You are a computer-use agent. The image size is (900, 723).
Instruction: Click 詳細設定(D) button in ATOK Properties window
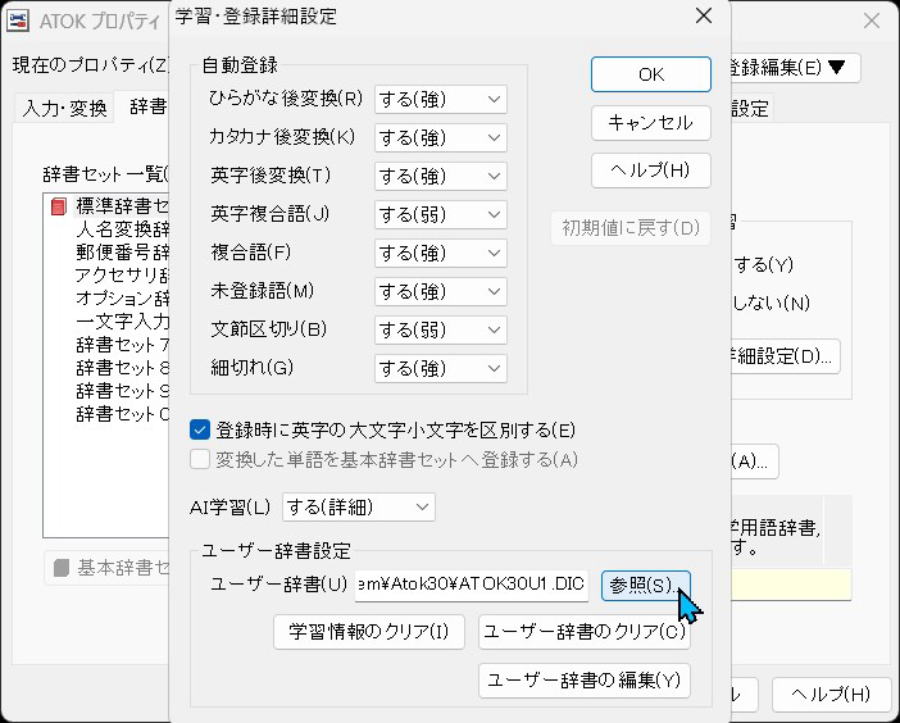click(x=785, y=356)
